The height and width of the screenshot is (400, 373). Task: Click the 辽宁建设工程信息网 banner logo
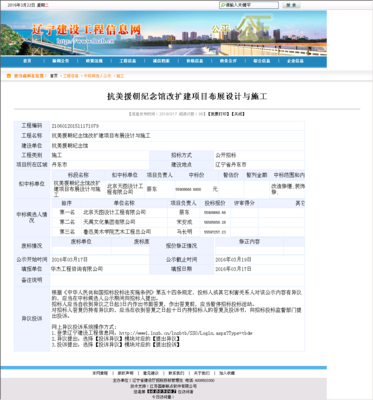tap(86, 30)
